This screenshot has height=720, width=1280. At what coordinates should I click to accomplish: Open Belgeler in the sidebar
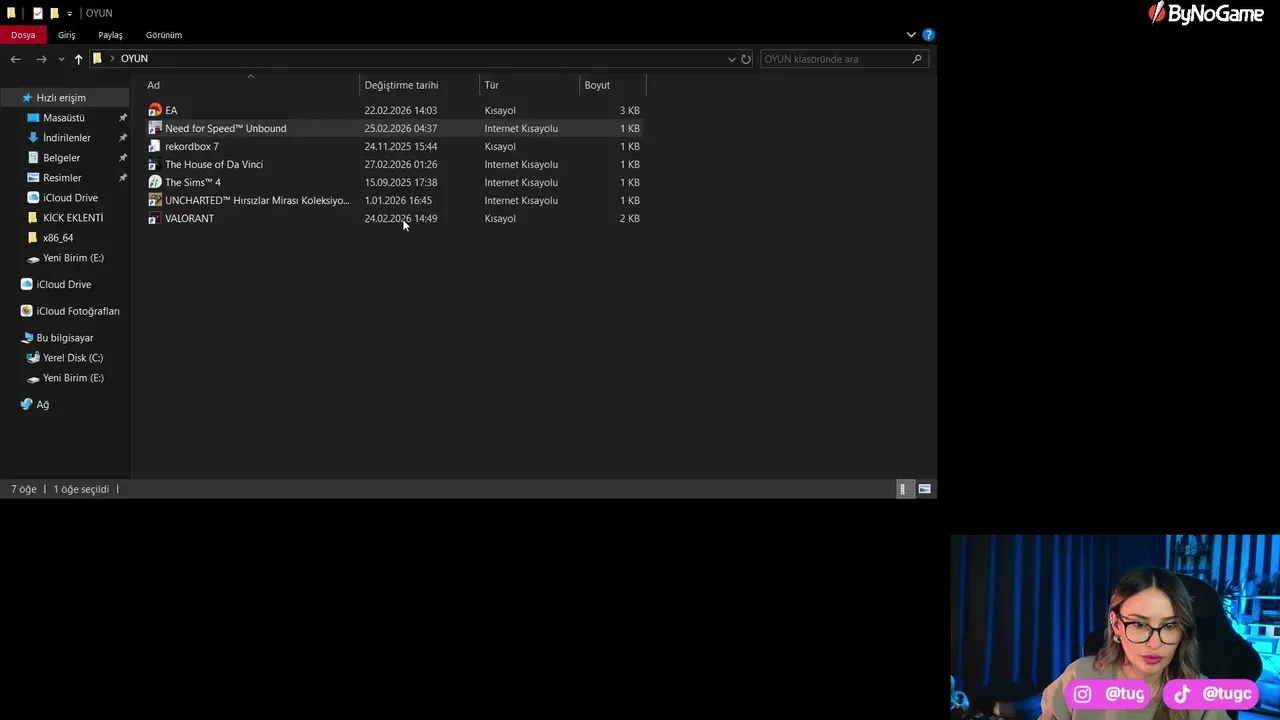[61, 158]
